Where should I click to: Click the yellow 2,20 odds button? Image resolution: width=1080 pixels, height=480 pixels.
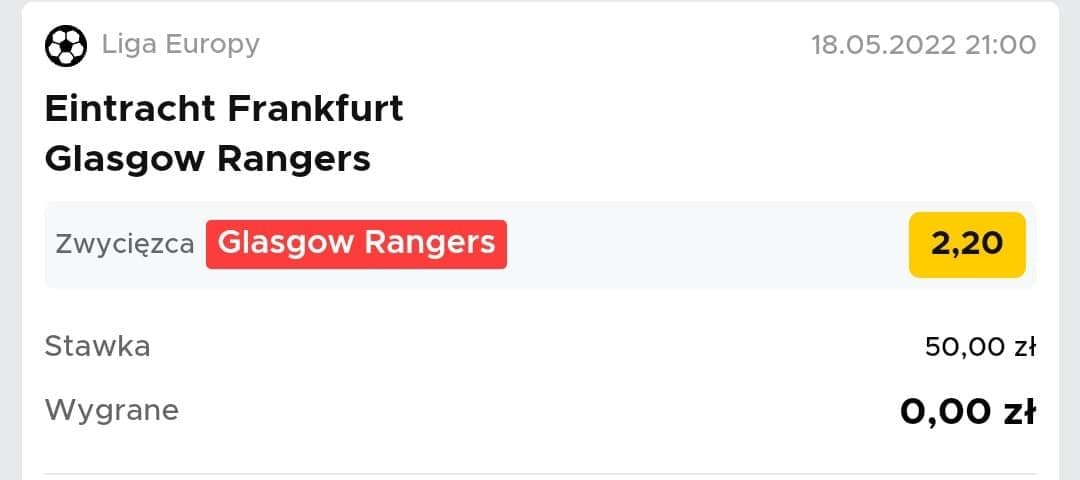coord(967,244)
